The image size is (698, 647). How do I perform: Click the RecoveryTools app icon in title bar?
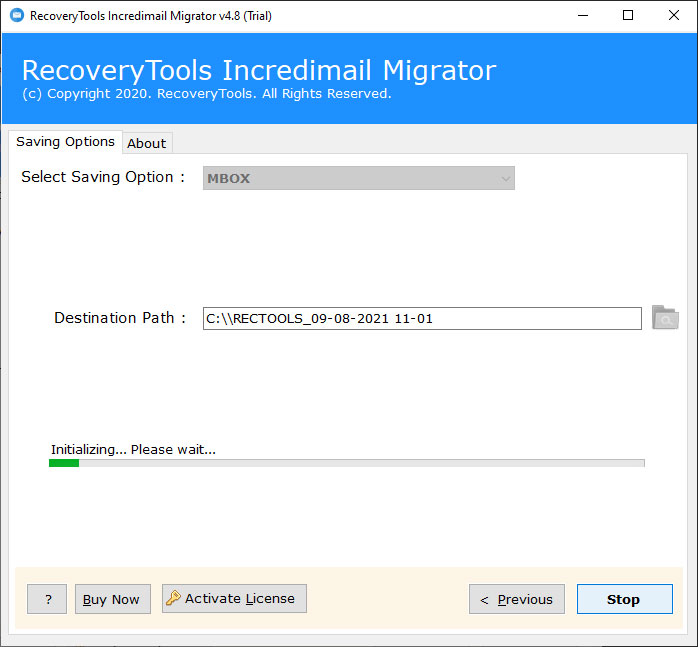point(17,16)
